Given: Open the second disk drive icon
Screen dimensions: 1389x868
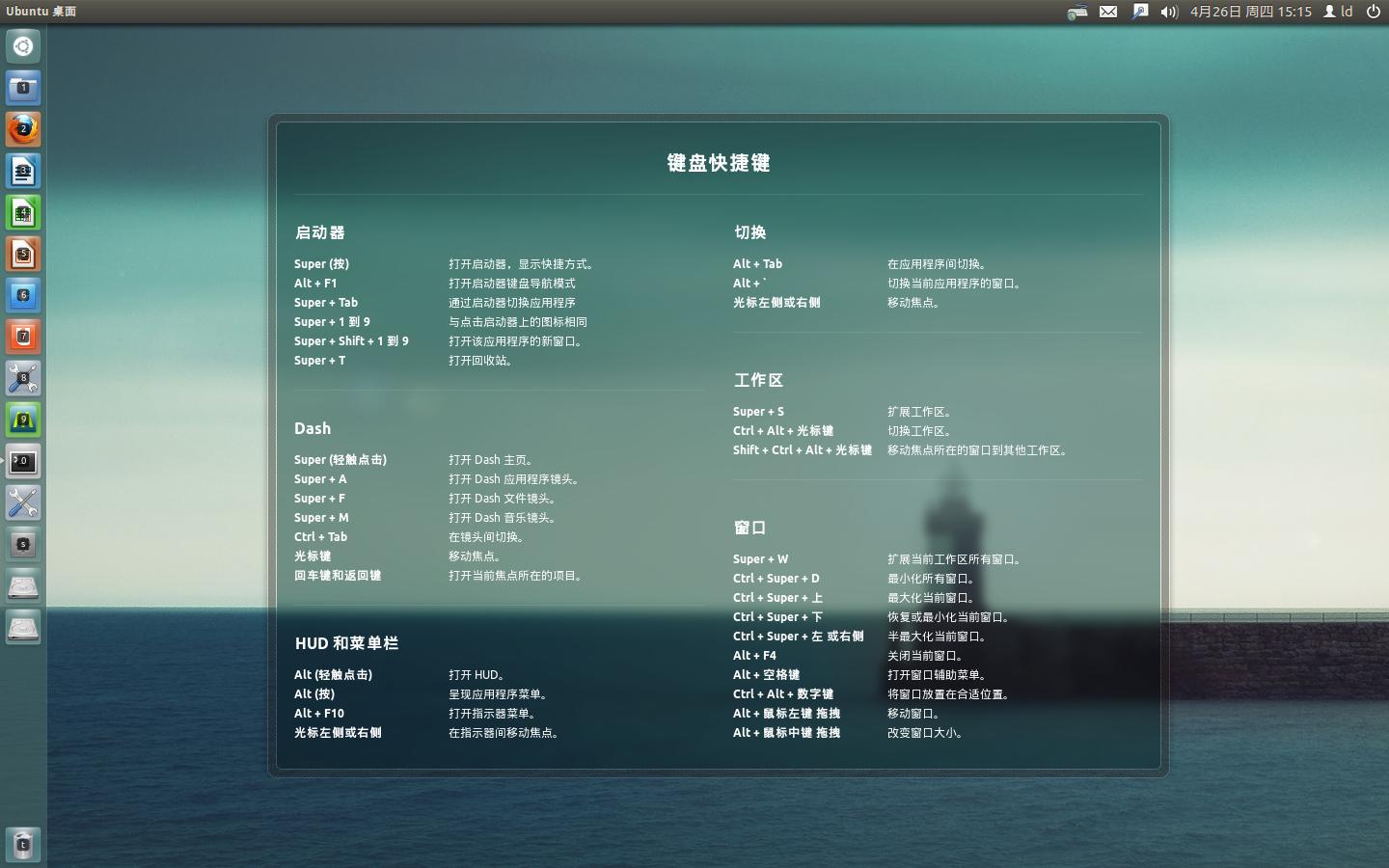Looking at the screenshot, I should tap(23, 627).
